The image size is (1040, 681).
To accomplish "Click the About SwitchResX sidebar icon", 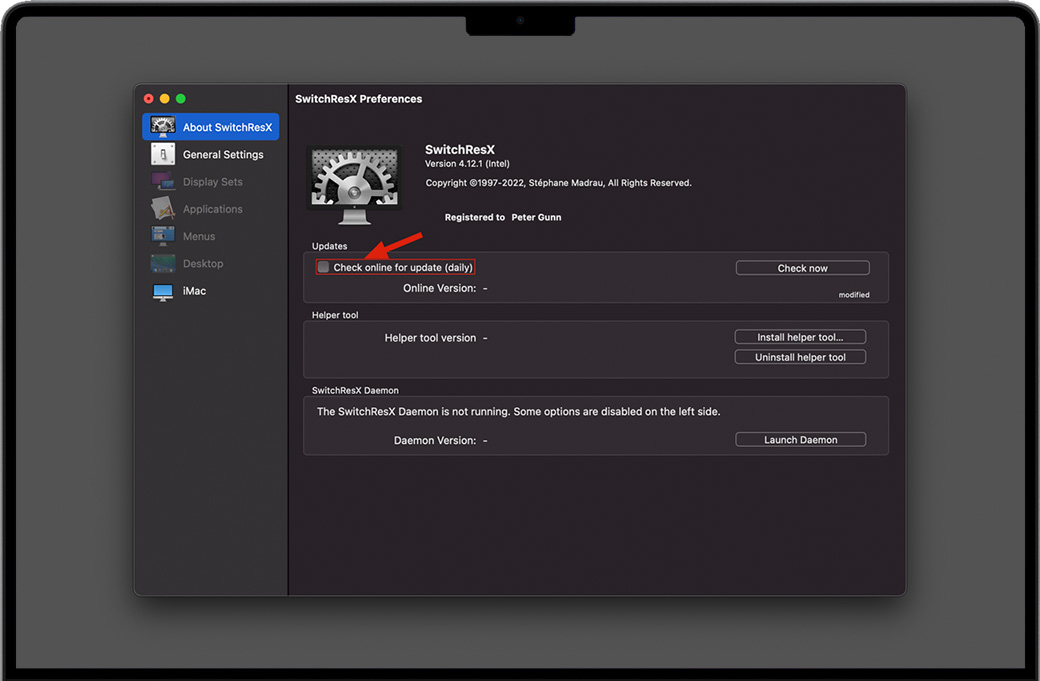I will 162,126.
